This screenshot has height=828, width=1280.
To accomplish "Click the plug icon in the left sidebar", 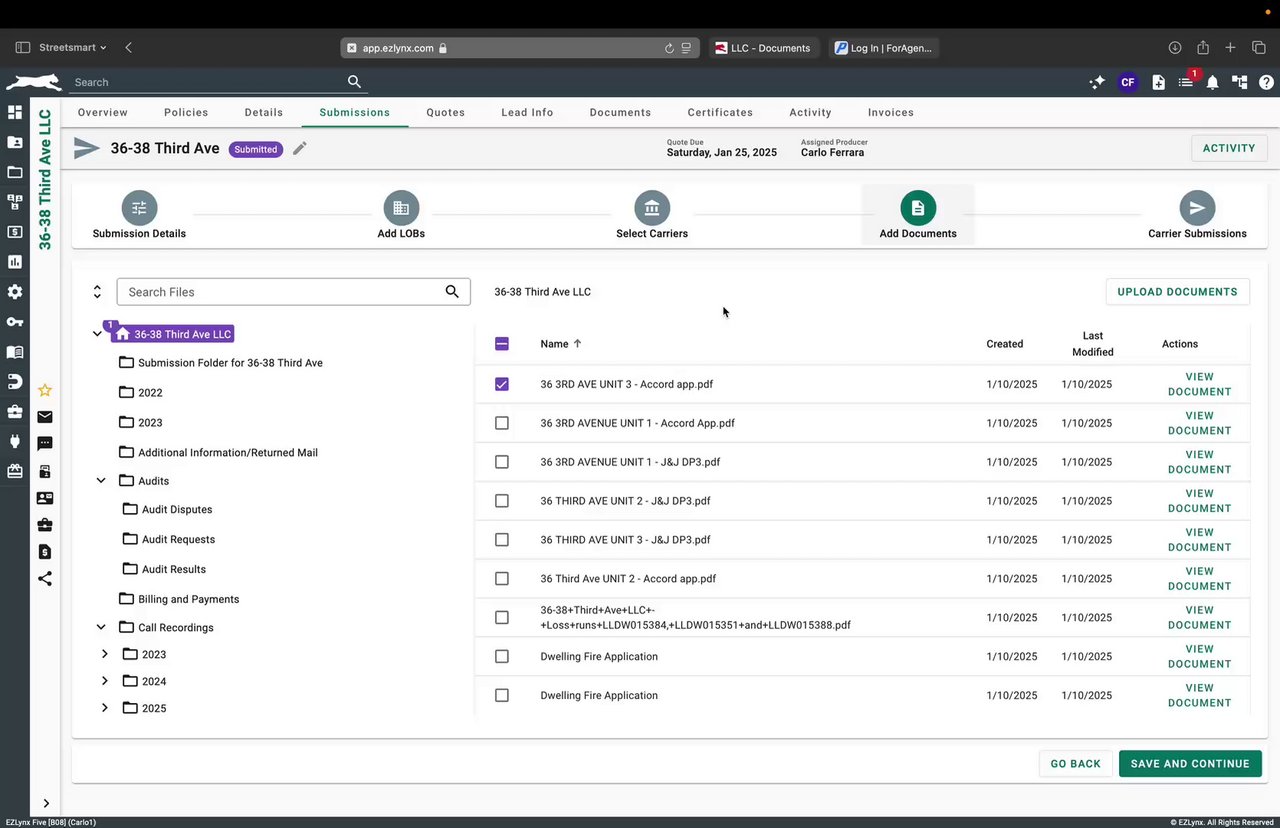I will click(x=15, y=441).
